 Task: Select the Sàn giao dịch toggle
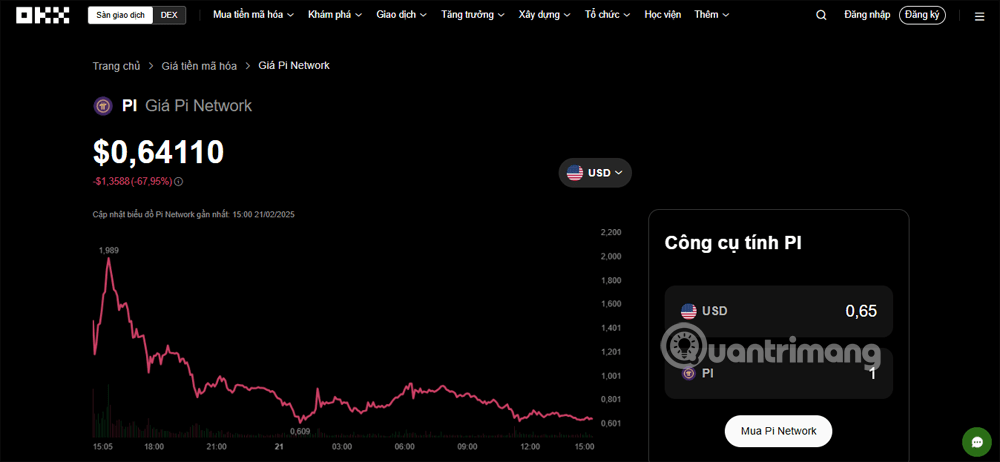click(x=121, y=15)
